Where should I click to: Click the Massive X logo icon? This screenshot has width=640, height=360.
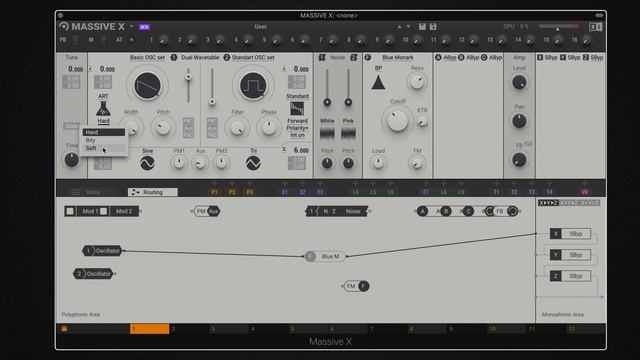coord(64,27)
